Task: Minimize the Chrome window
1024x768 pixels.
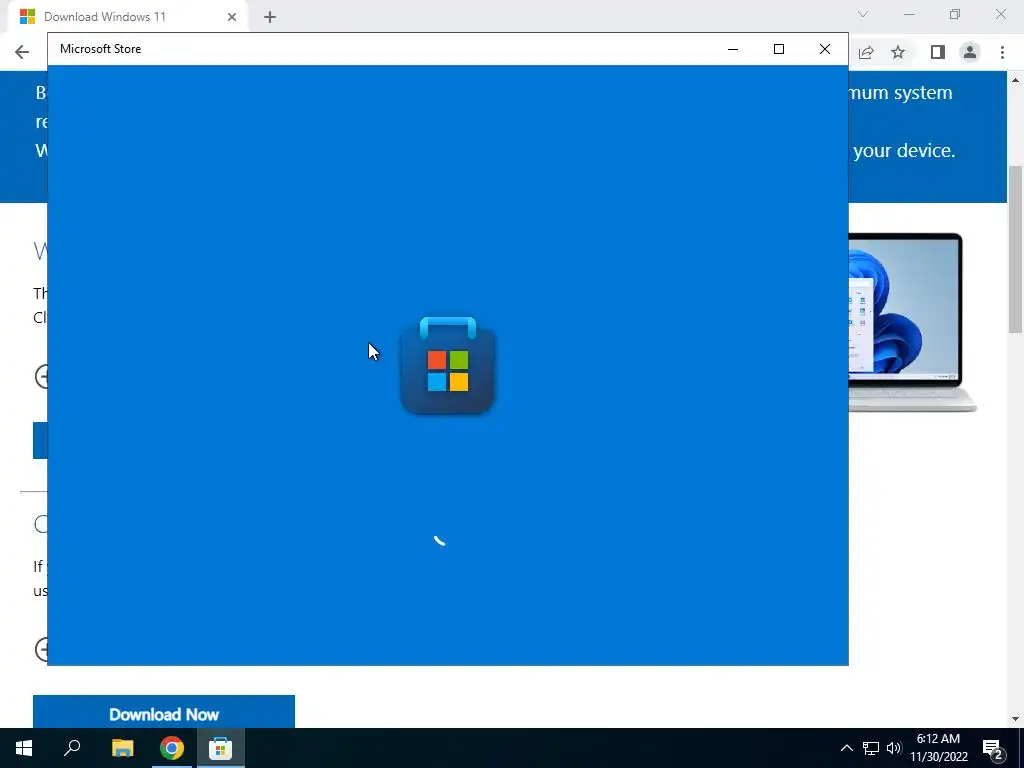Action: point(909,14)
